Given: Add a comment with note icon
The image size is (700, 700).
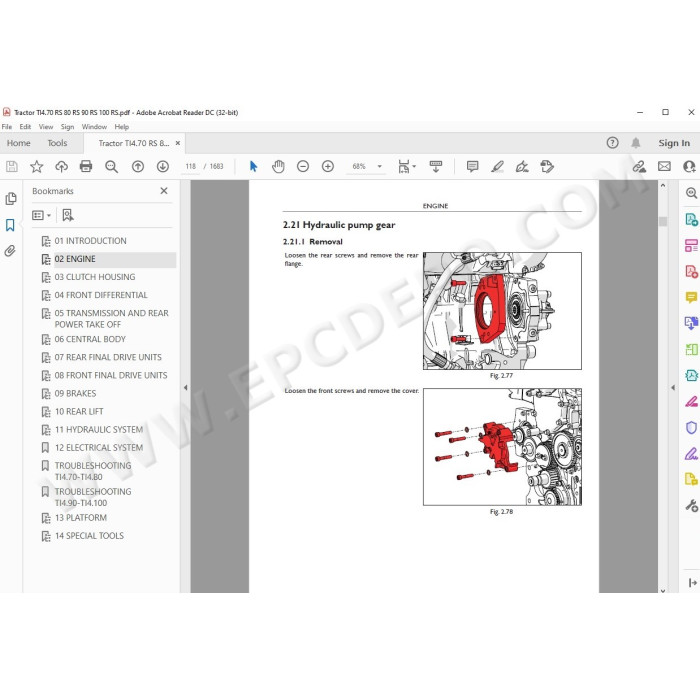Looking at the screenshot, I should point(472,167).
